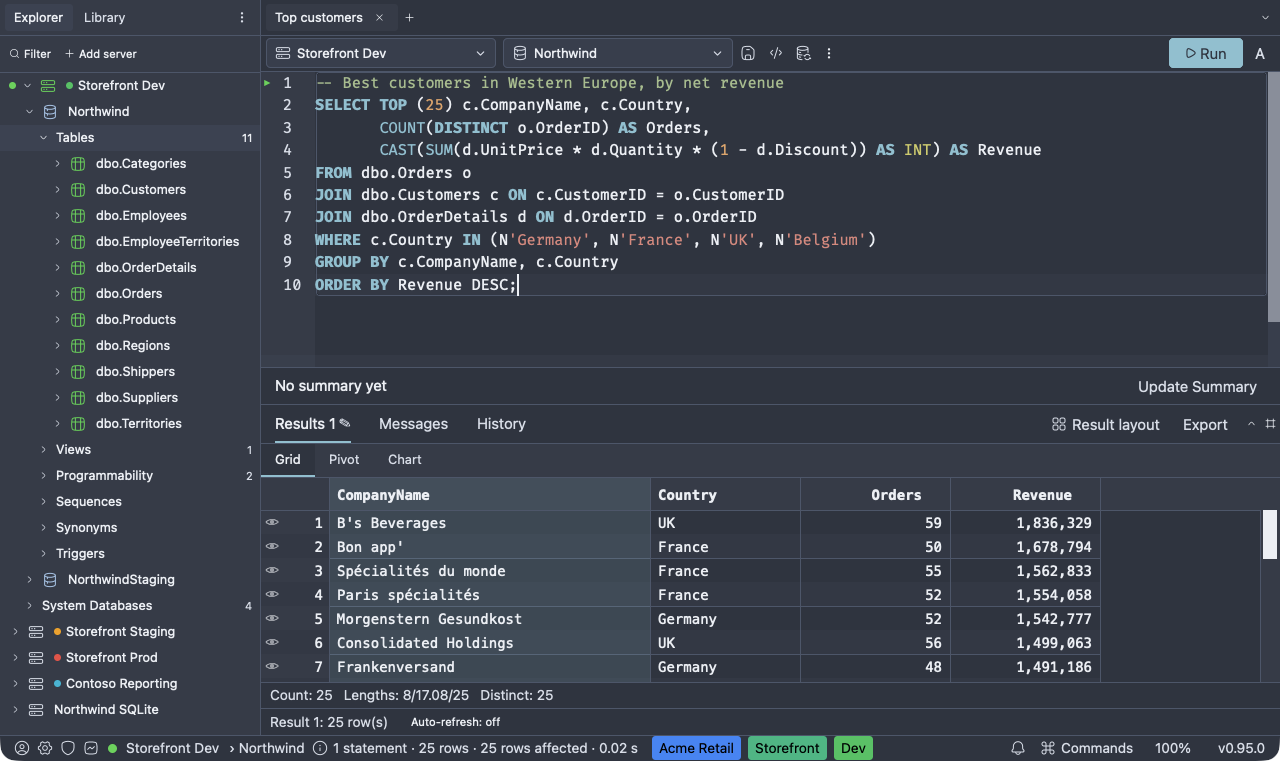Click the Export button
1280x761 pixels.
[x=1205, y=424]
